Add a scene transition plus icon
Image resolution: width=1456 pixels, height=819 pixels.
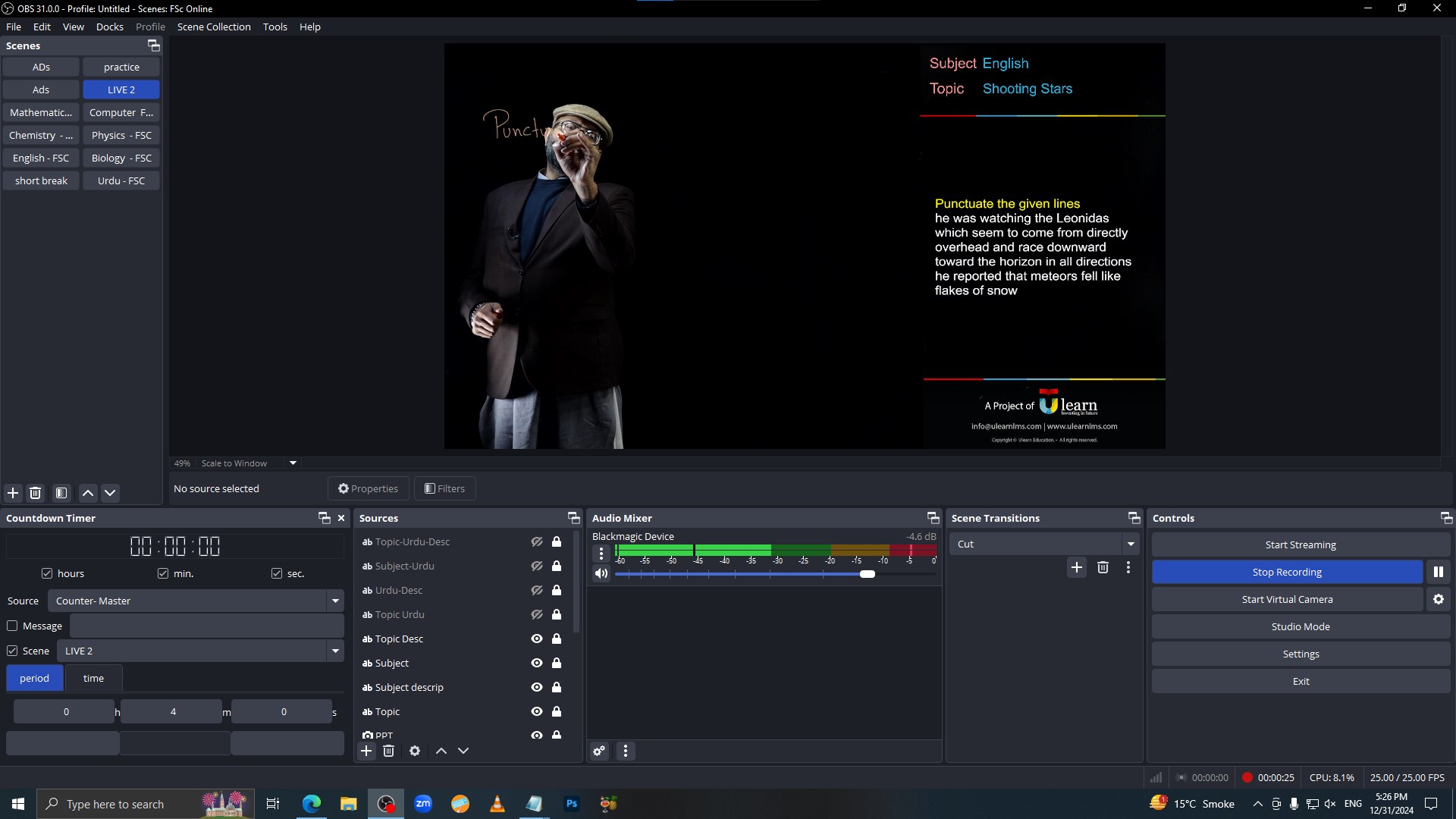pyautogui.click(x=1077, y=567)
